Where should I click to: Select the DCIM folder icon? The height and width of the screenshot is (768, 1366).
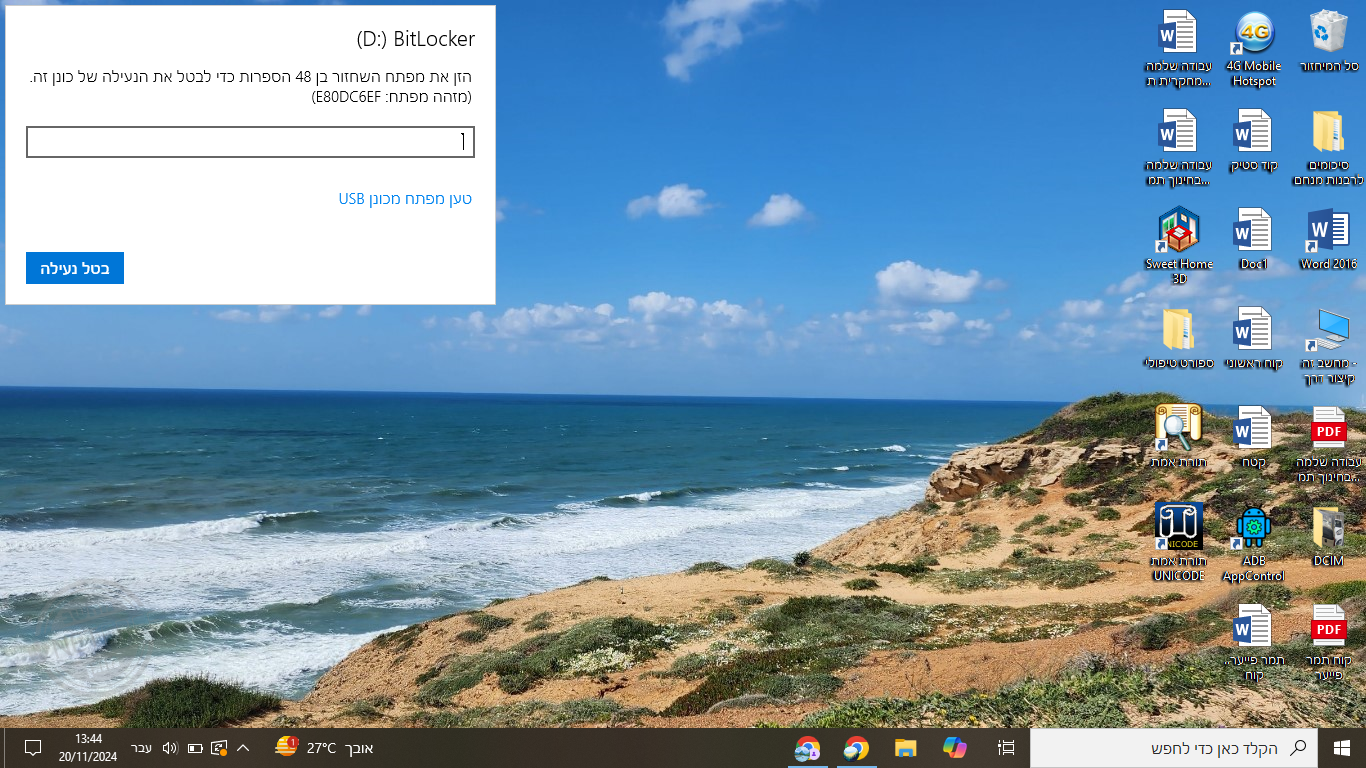[x=1329, y=536]
